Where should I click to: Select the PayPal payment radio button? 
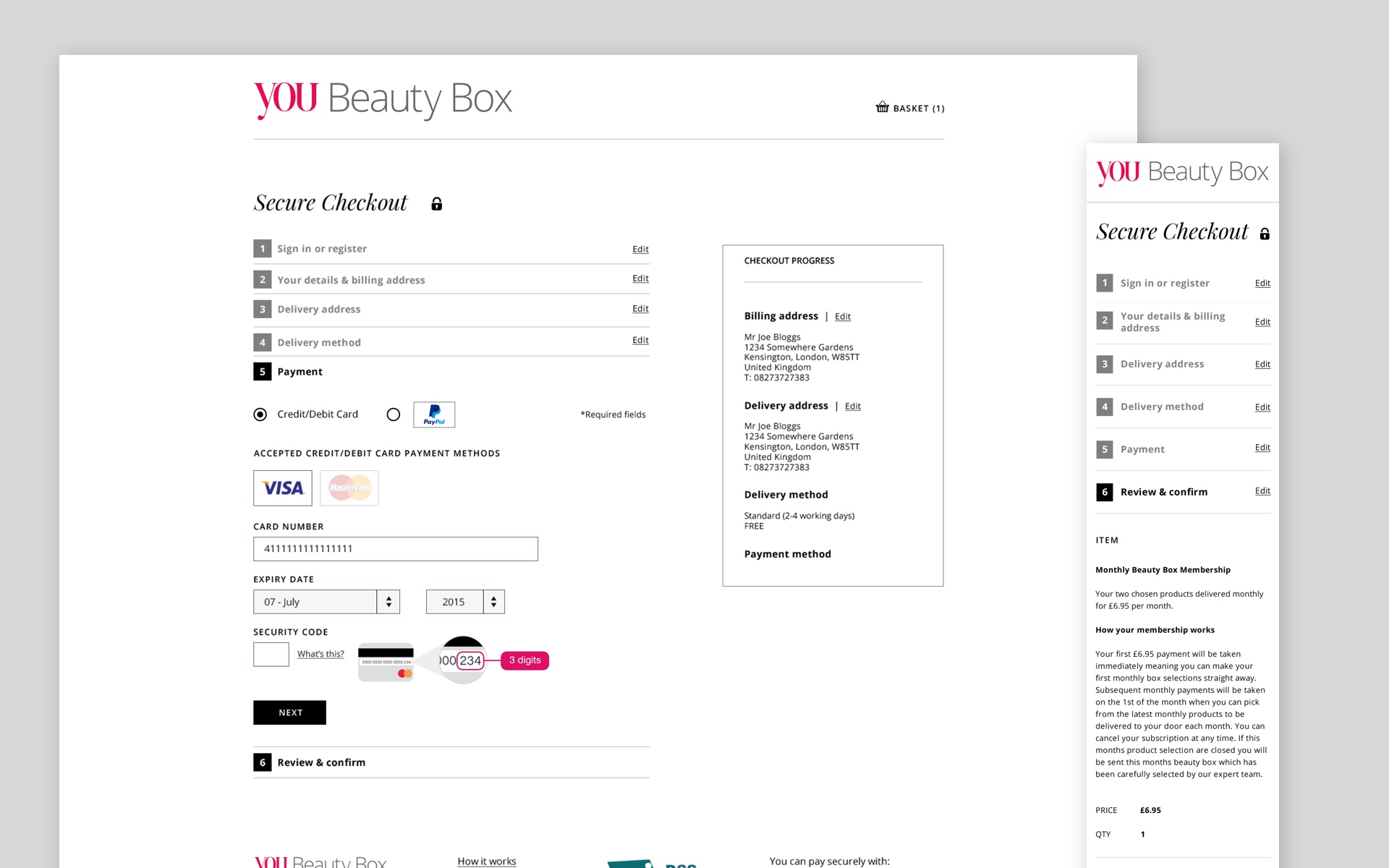(x=394, y=414)
